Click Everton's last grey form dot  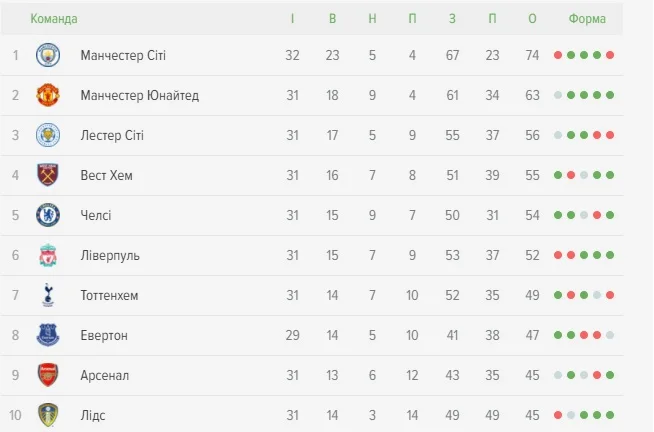(610, 335)
